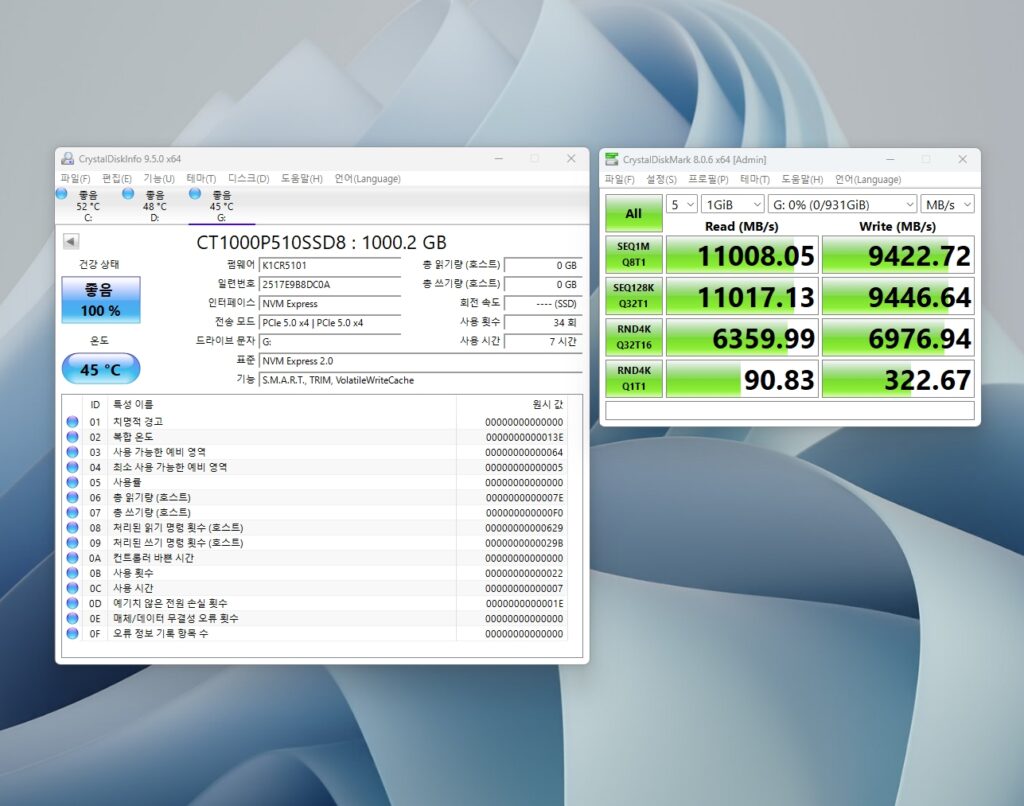Screen dimensions: 1024x806
Task: Click features field S.M.A.R.T., TRIM
Action: point(421,380)
